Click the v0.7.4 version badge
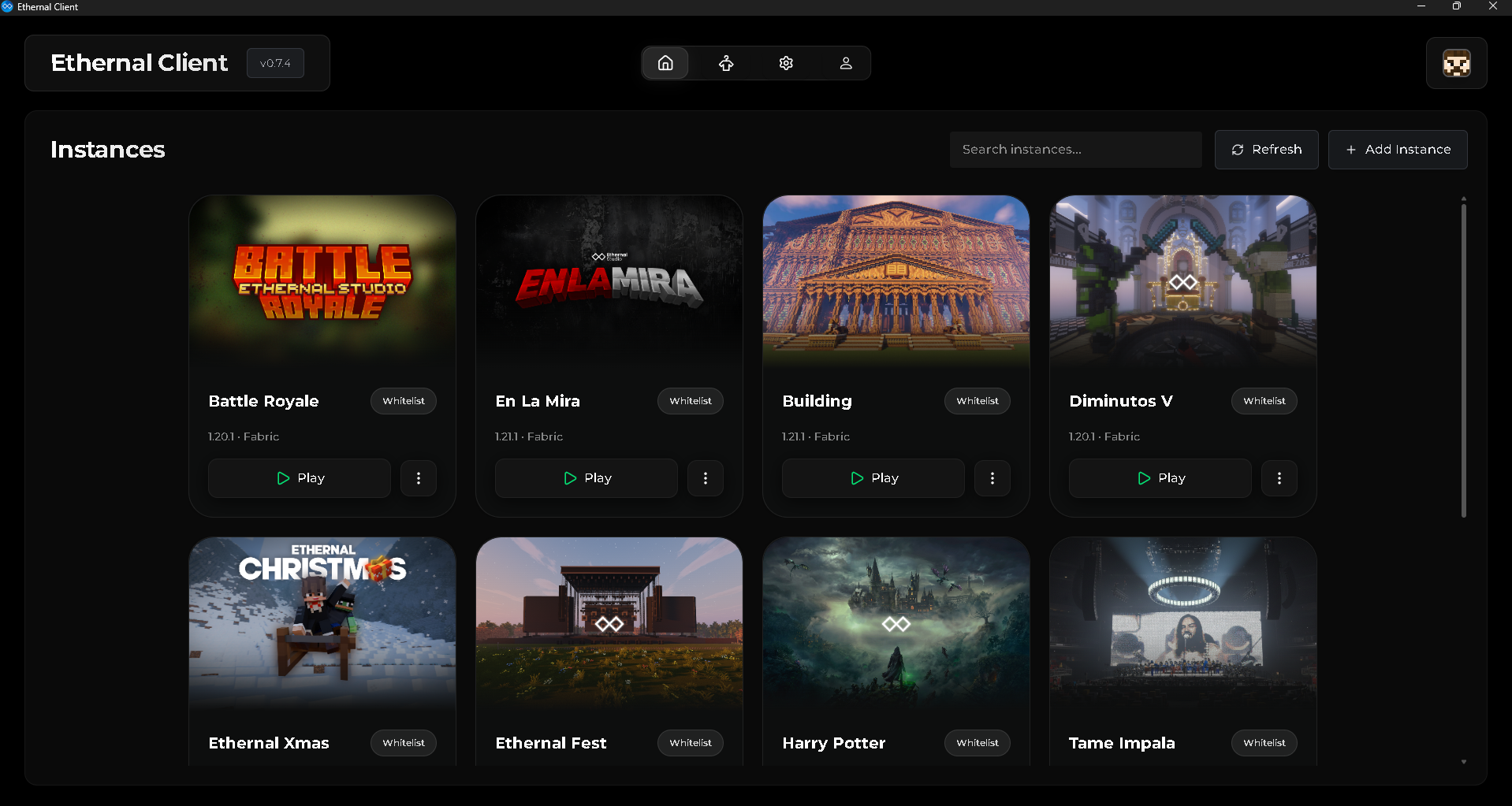 click(x=274, y=62)
